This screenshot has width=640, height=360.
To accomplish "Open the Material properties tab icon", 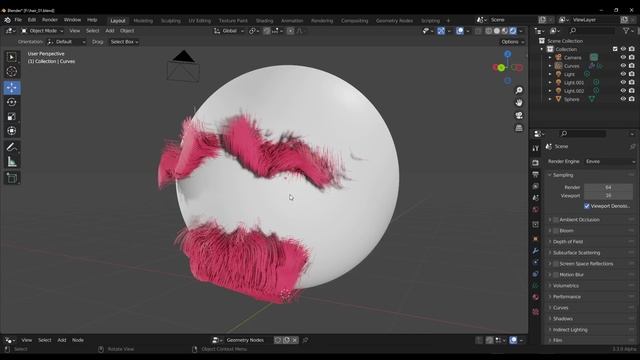I will (x=536, y=297).
